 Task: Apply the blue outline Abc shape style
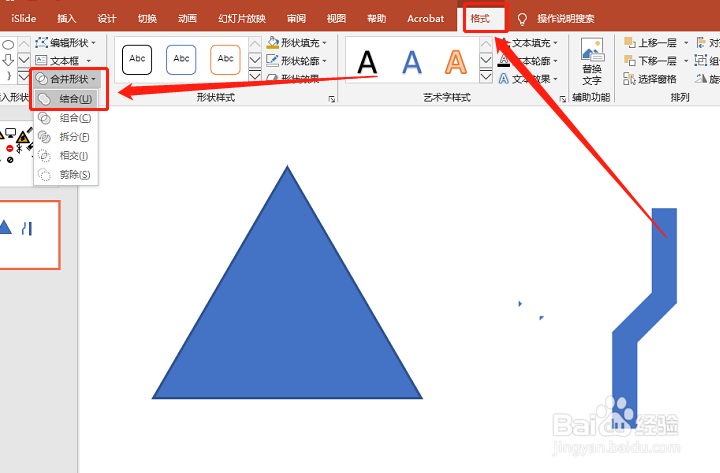click(181, 60)
